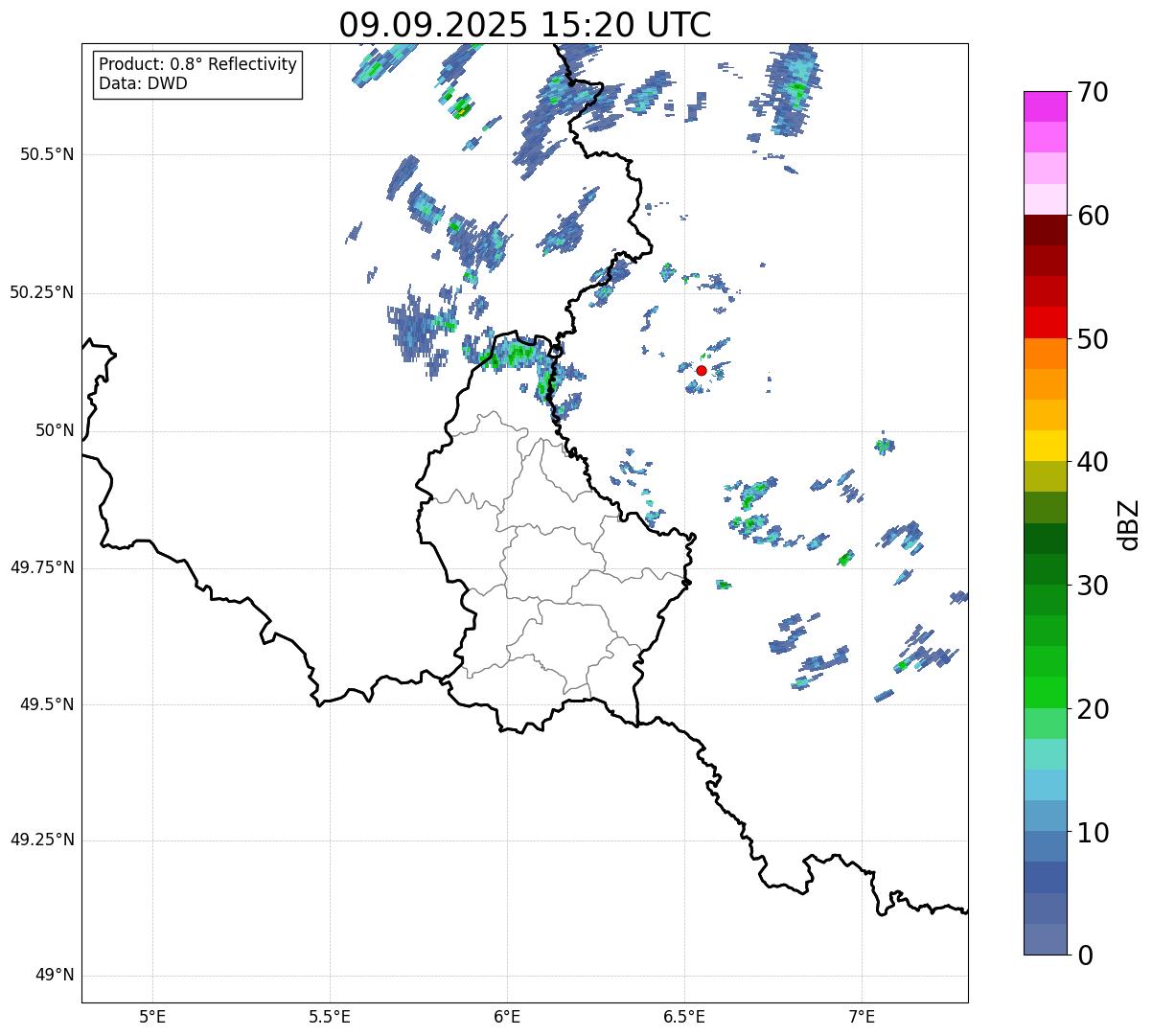
Task: Click the bright green swatch above 20
Action: pyautogui.click(x=1046, y=693)
